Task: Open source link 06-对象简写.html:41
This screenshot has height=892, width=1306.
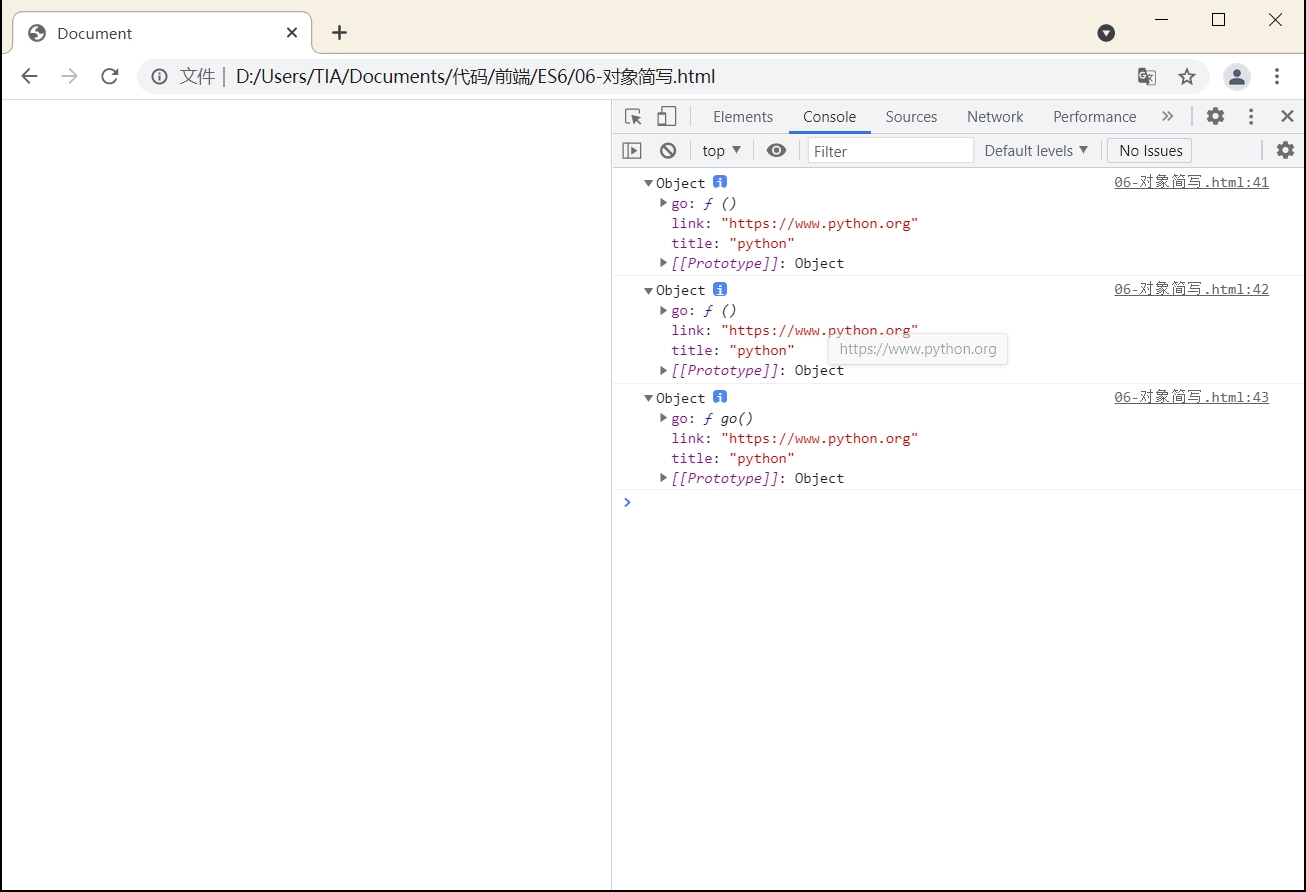Action: click(1191, 182)
